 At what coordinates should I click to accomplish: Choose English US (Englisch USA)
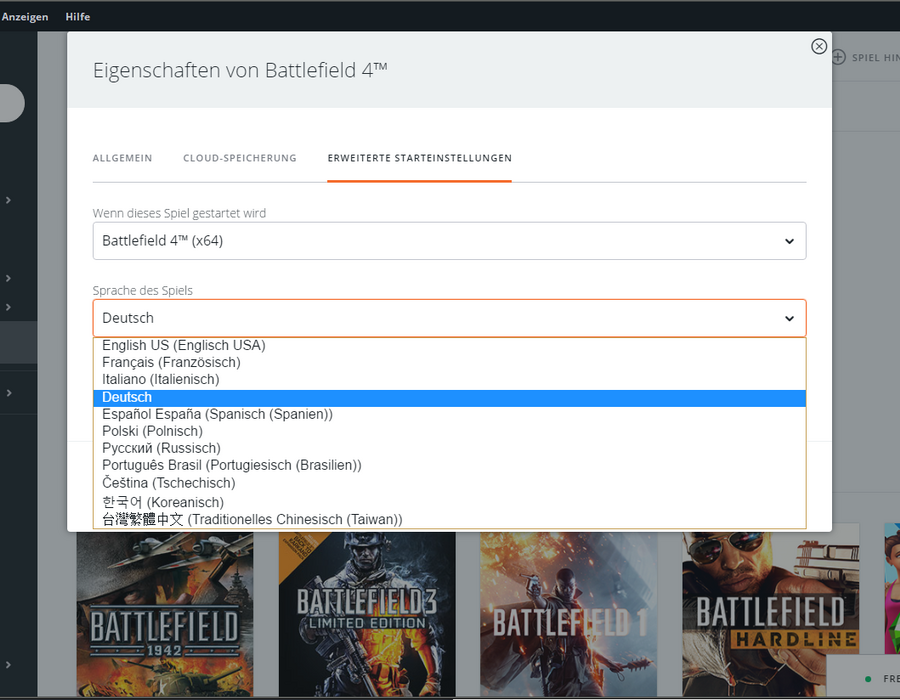coord(449,345)
